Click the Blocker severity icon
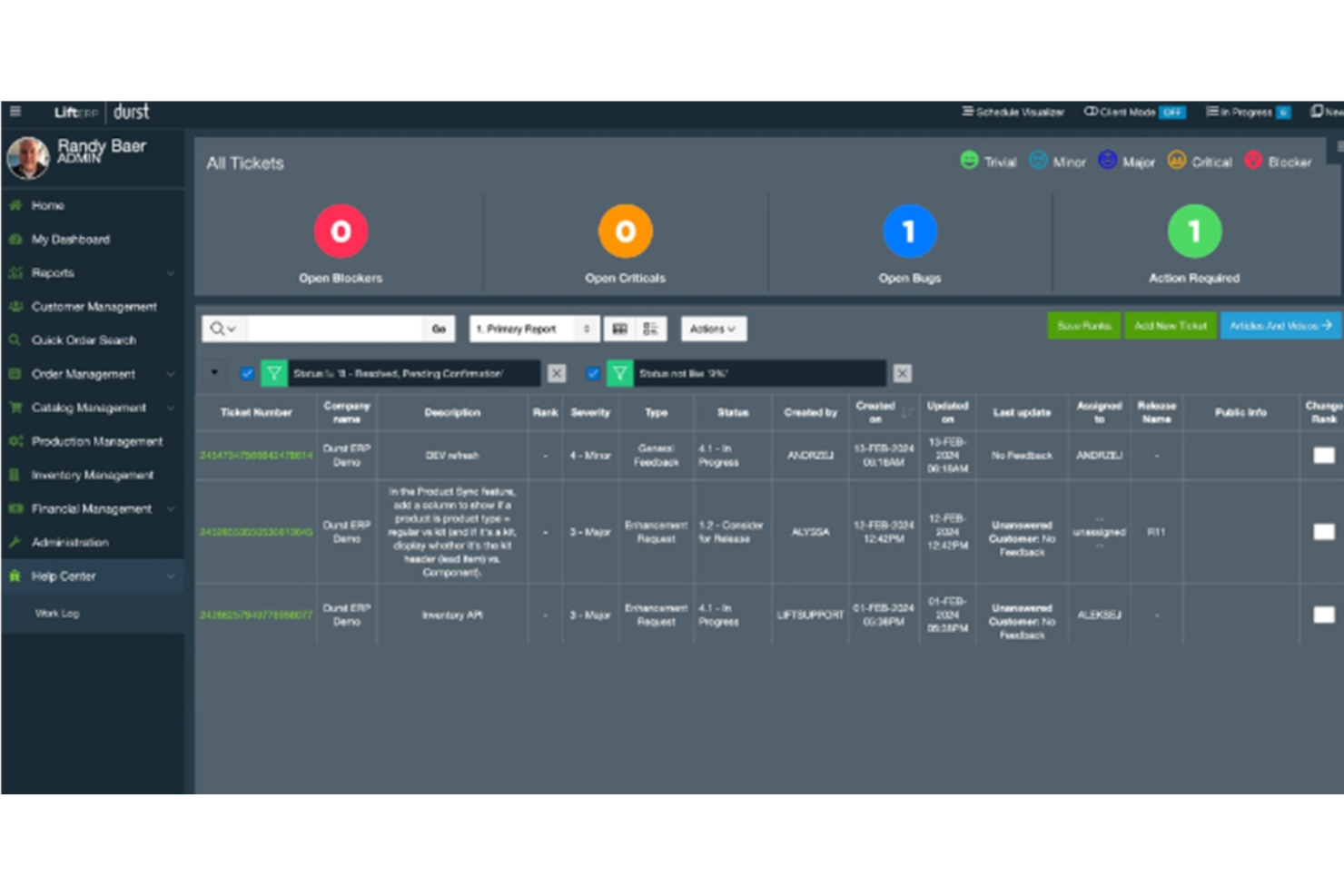Viewport: 1344px width, 896px height. pyautogui.click(x=1254, y=162)
